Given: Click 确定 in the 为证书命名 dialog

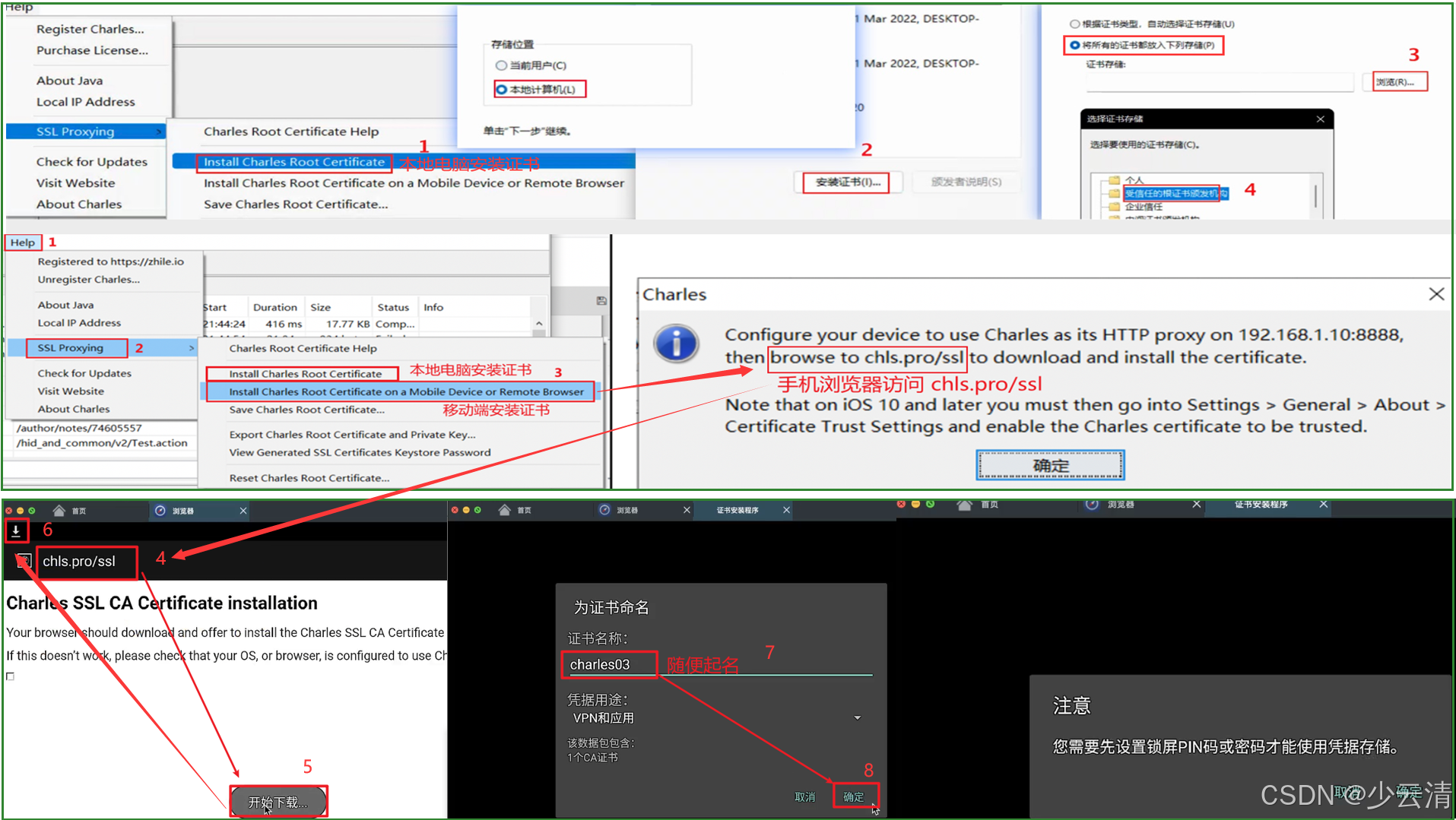Looking at the screenshot, I should (x=854, y=796).
